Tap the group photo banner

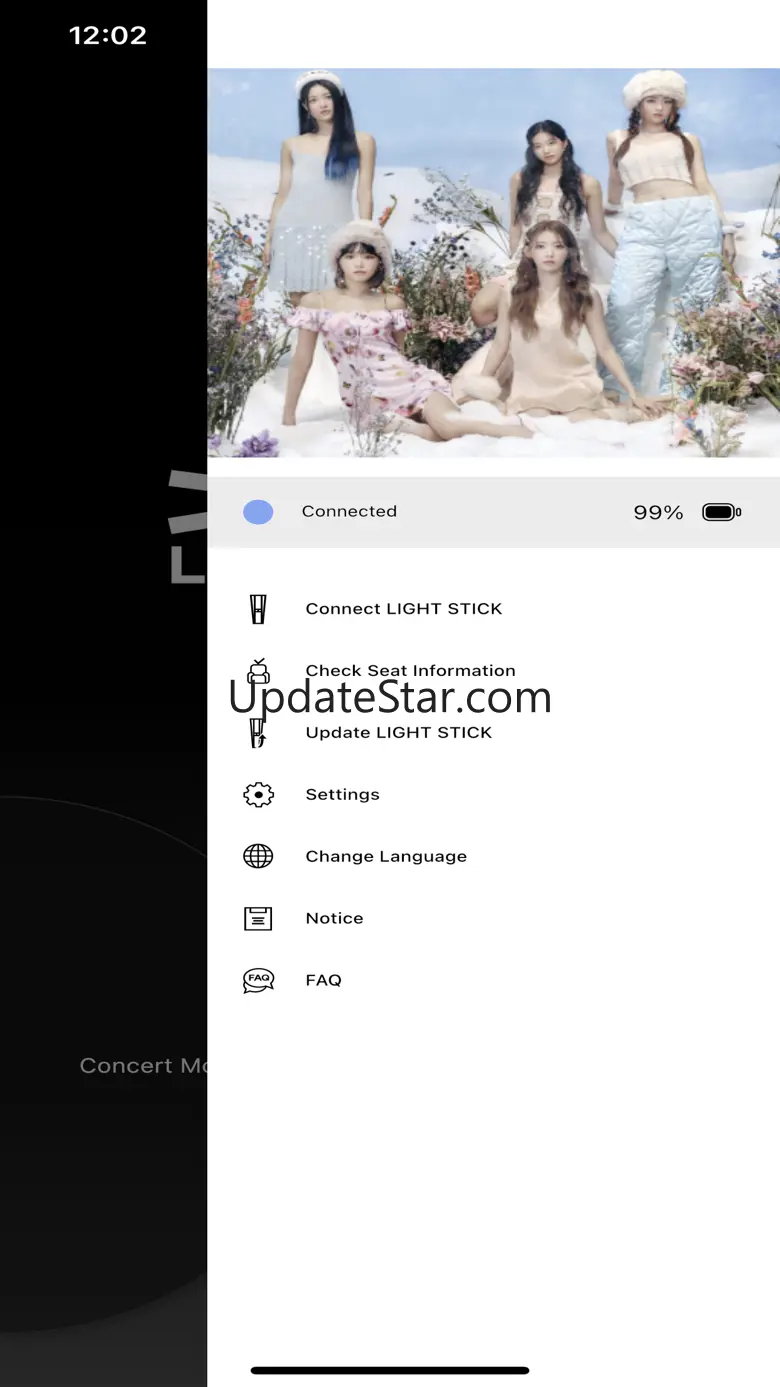point(493,262)
